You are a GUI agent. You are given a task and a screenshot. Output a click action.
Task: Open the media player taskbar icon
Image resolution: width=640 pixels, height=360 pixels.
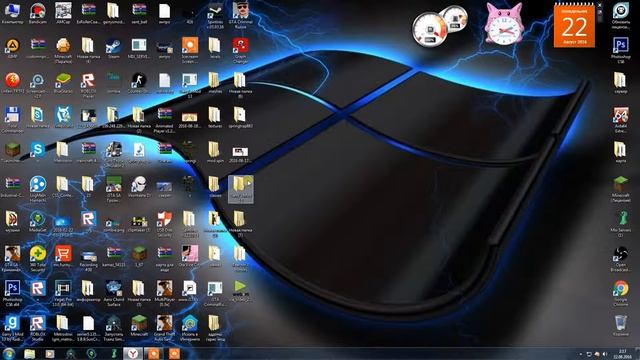pyautogui.click(x=50, y=354)
